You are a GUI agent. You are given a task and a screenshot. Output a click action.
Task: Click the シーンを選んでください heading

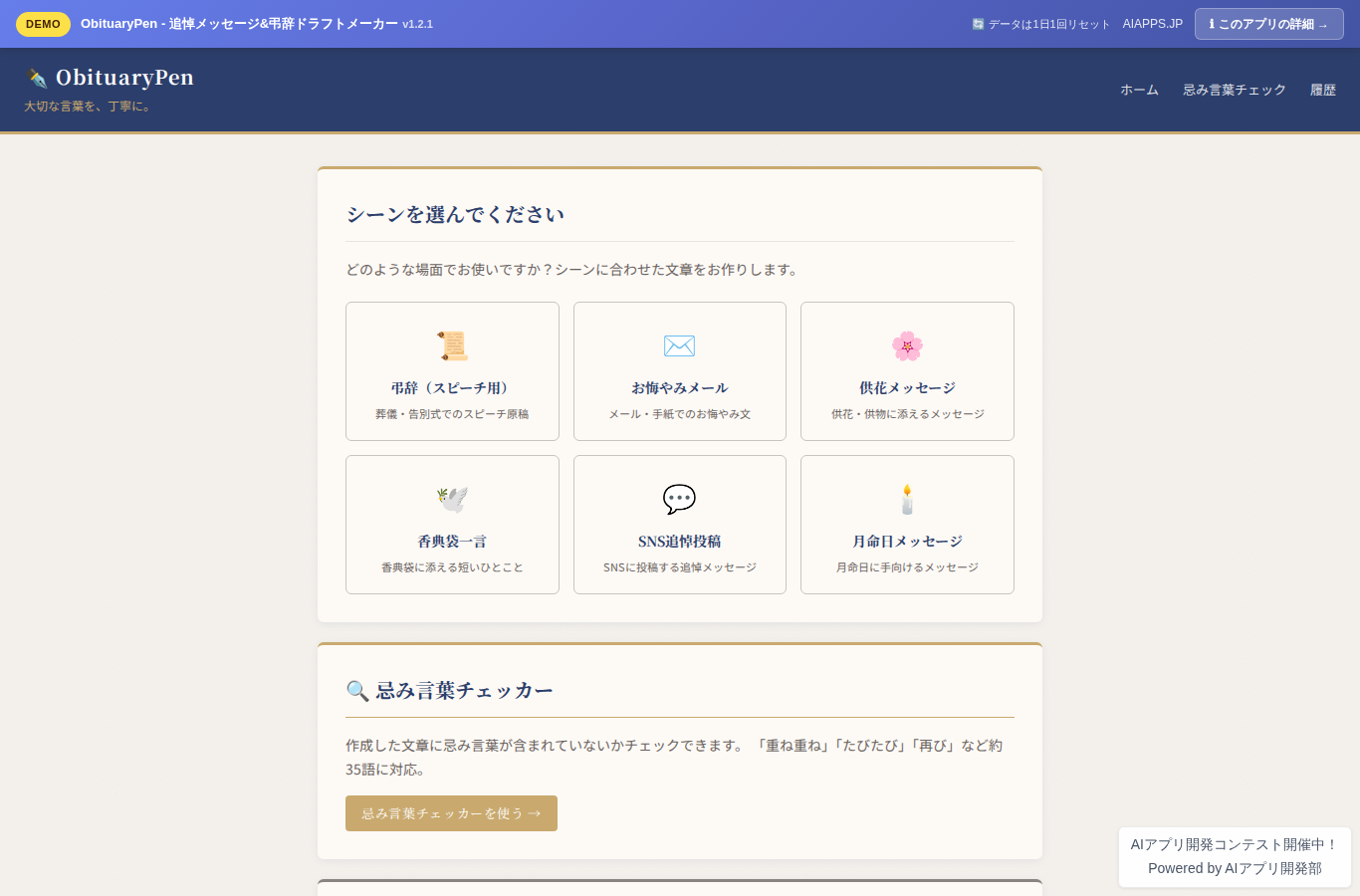click(x=455, y=215)
